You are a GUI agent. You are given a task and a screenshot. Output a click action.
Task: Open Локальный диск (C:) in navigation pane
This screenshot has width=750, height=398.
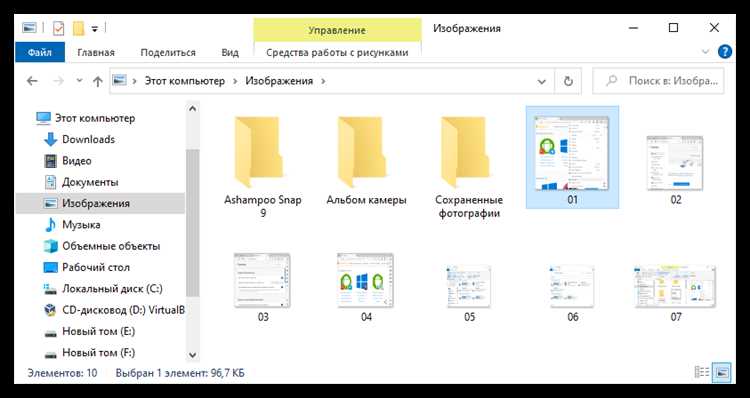pos(112,289)
